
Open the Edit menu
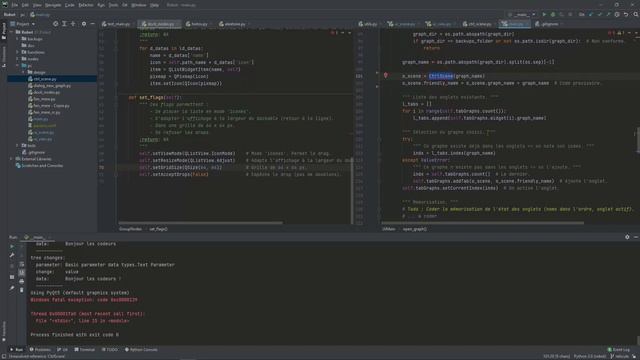pyautogui.click(x=25, y=5)
